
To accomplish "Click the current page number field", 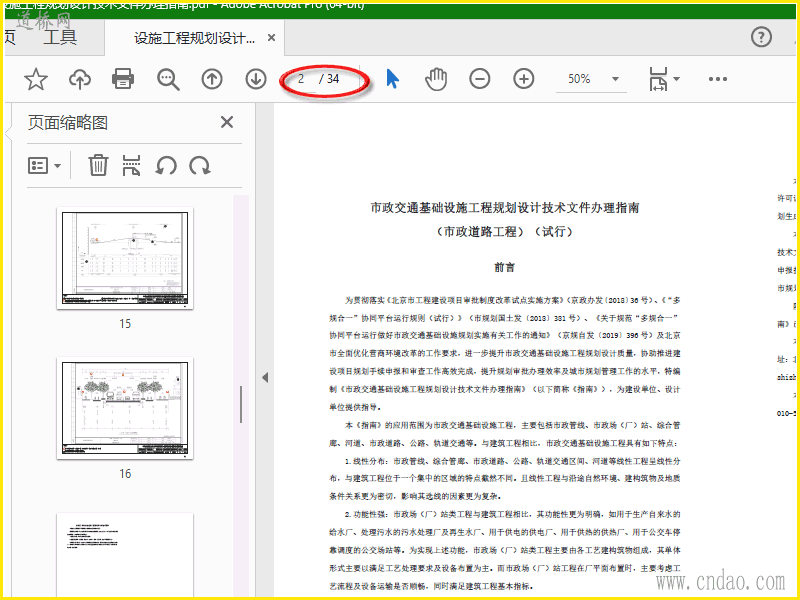I will (x=302, y=79).
